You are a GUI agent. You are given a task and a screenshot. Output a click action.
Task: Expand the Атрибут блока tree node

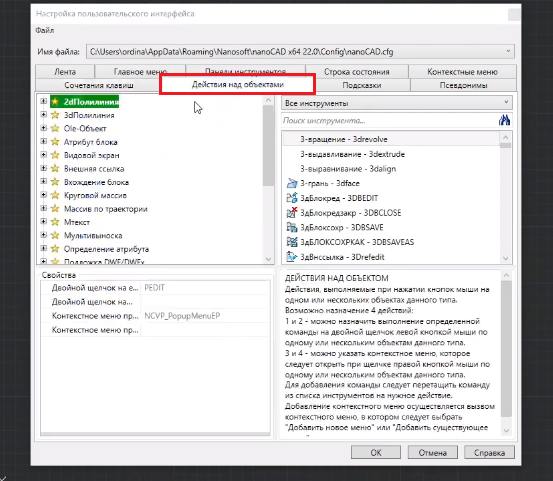pos(43,141)
